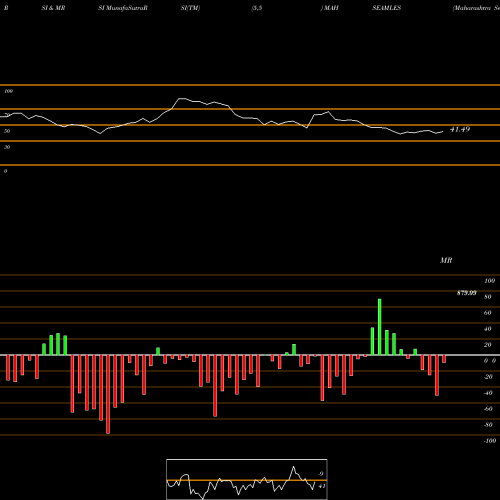
Task: Click the MR axis label 60
Action: click(488, 313)
